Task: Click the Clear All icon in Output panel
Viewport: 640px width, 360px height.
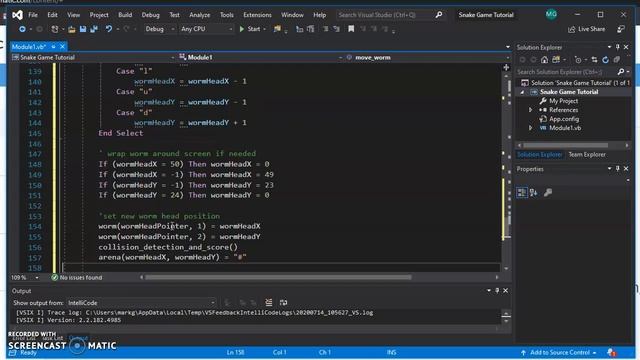Action: 269,302
